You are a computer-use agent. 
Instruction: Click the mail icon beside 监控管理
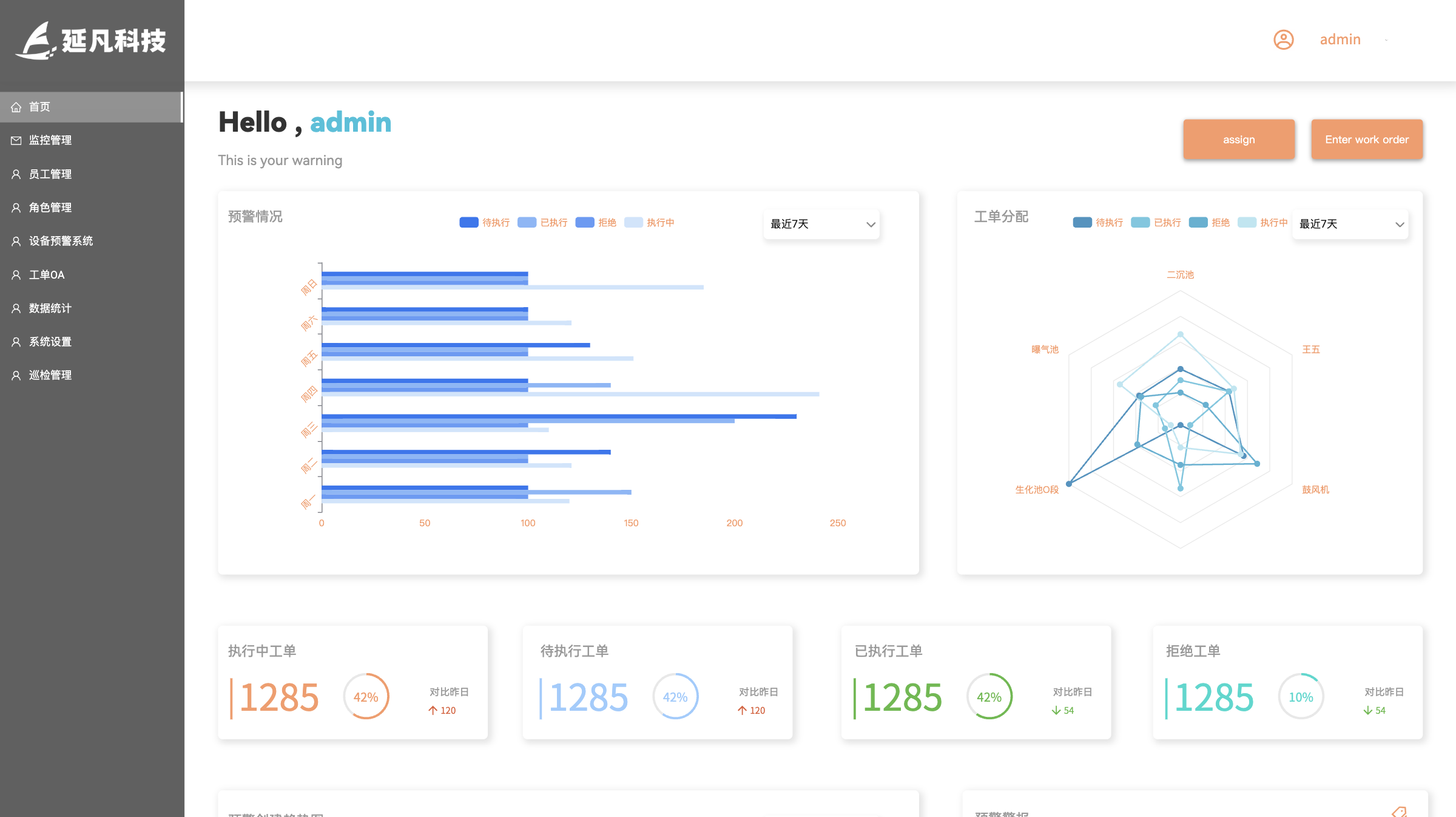pos(16,141)
